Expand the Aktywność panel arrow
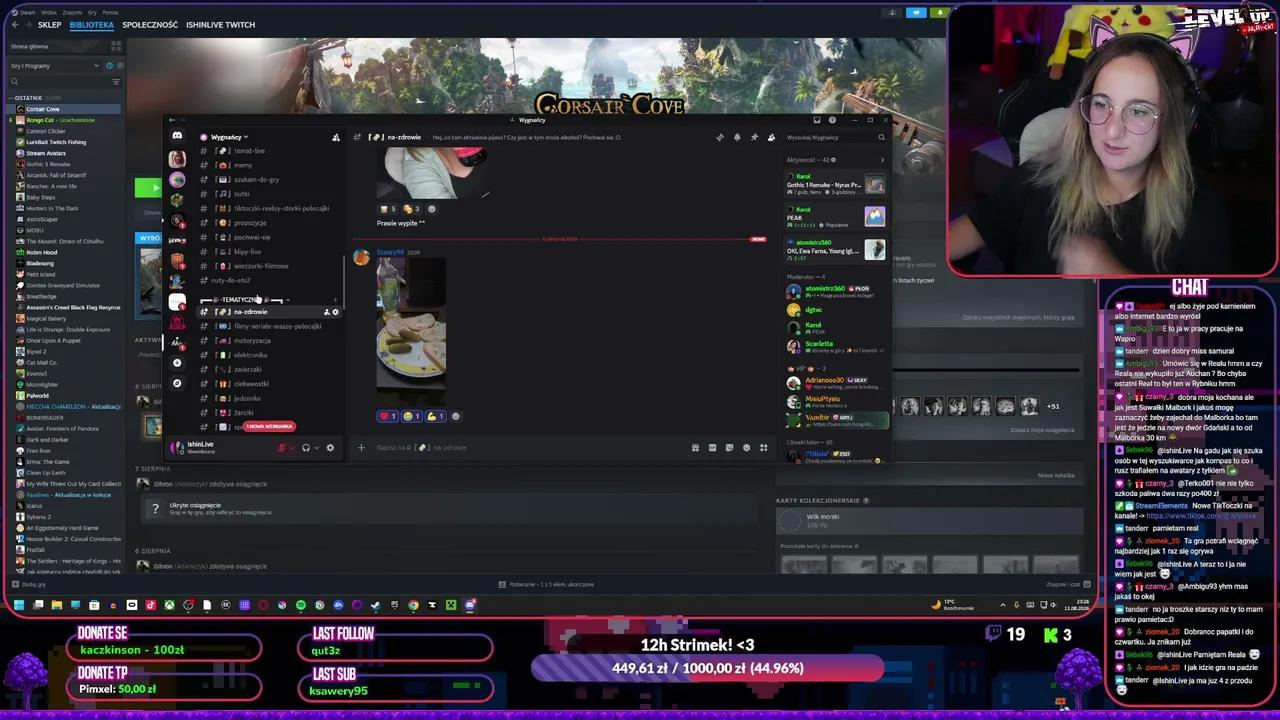 881,160
